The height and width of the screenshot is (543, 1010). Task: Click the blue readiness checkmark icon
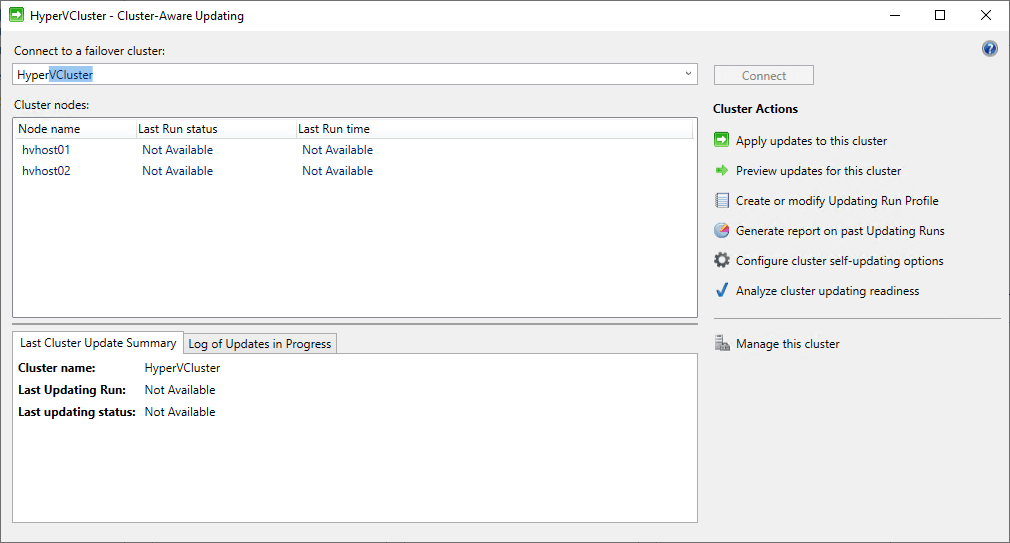(x=722, y=291)
